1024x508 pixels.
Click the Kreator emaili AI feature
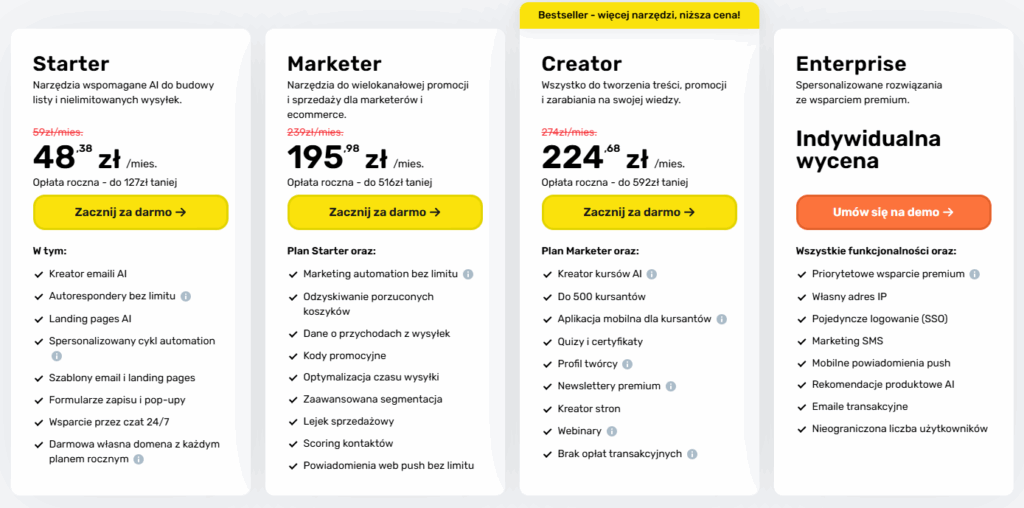pos(88,273)
